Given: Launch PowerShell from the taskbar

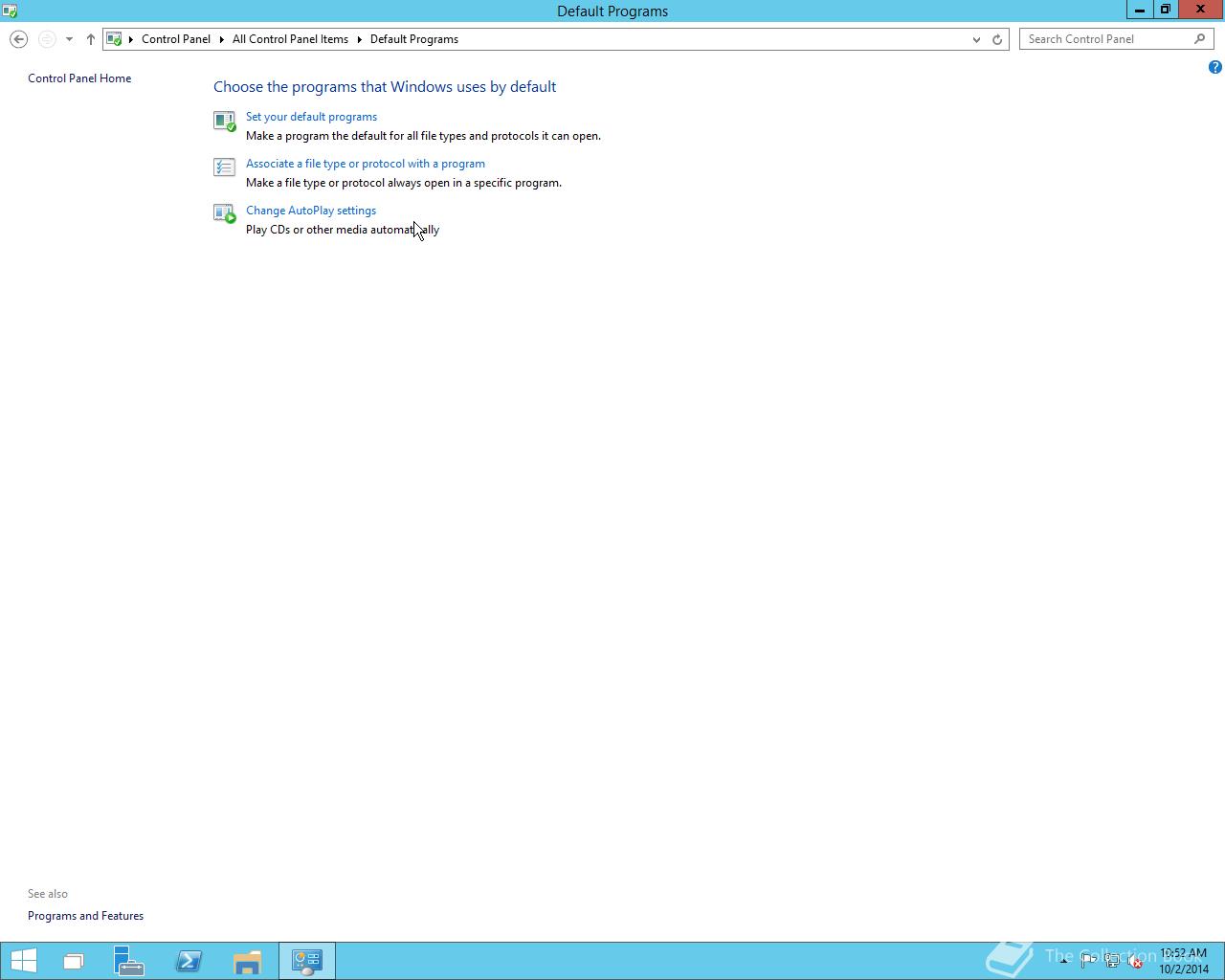Looking at the screenshot, I should (189, 961).
